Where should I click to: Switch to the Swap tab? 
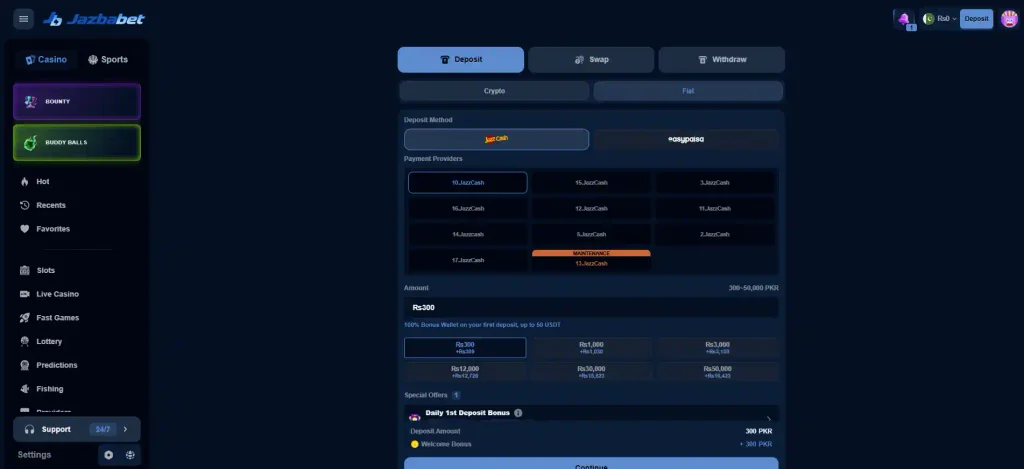[x=591, y=59]
